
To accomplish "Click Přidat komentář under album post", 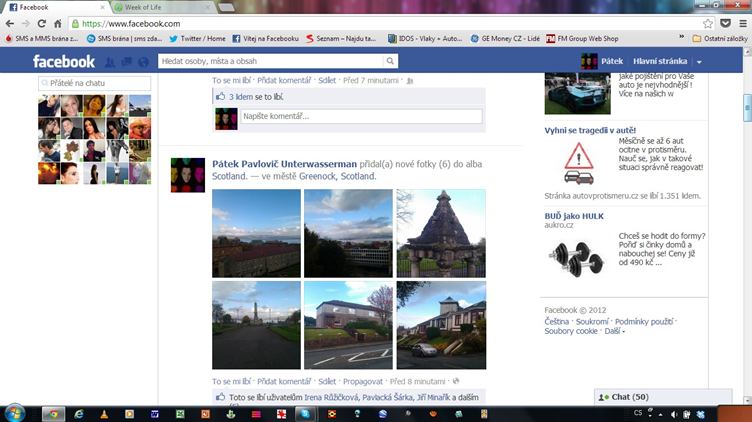I will [x=284, y=382].
